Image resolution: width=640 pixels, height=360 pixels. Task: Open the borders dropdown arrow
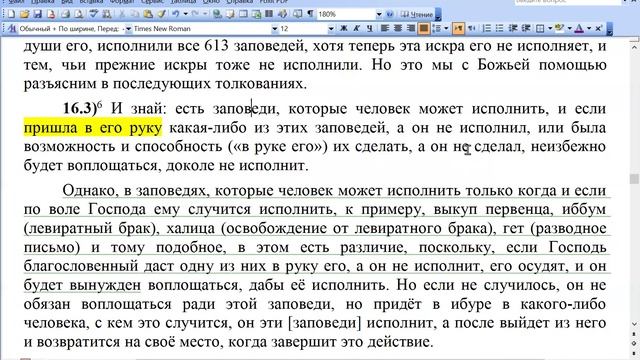(x=550, y=28)
